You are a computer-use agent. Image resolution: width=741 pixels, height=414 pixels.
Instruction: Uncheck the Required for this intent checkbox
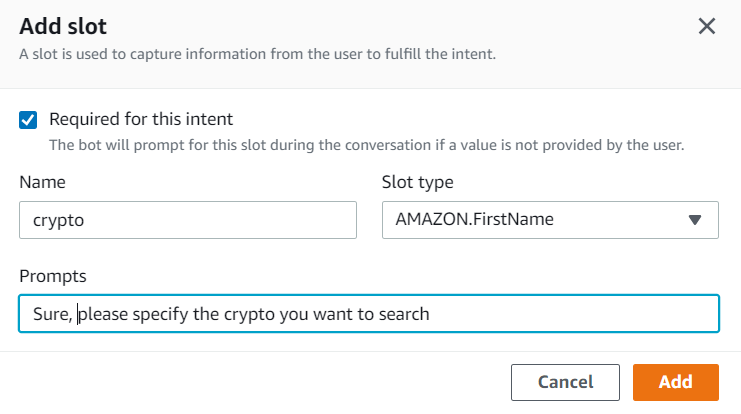[29, 120]
